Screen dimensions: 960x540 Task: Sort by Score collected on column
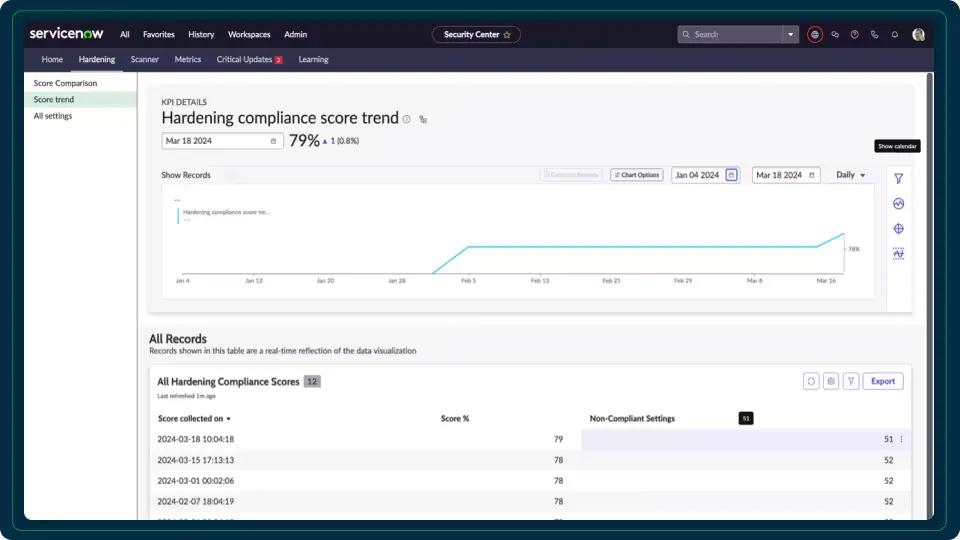pos(194,419)
